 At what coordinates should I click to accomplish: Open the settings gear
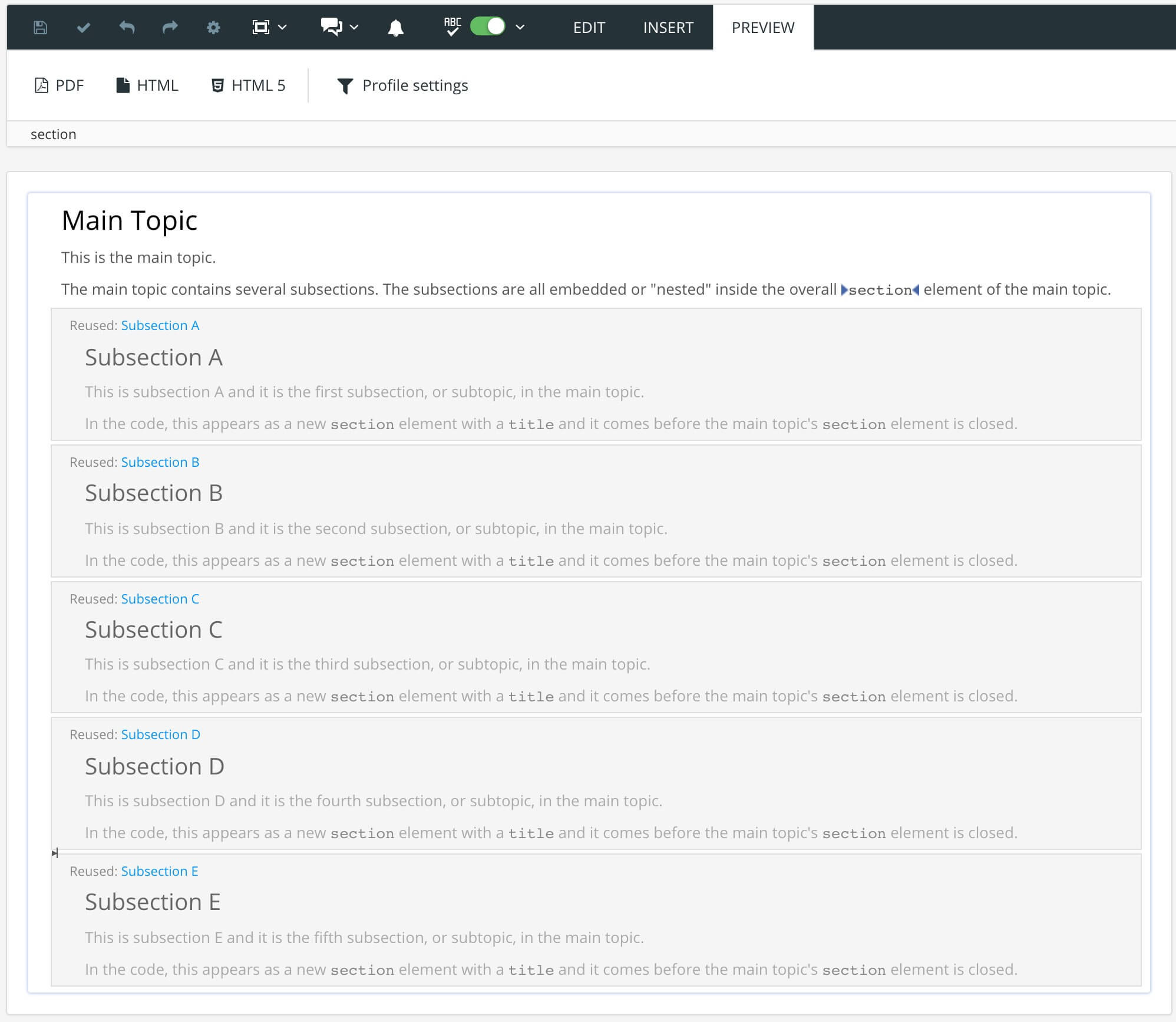point(213,27)
